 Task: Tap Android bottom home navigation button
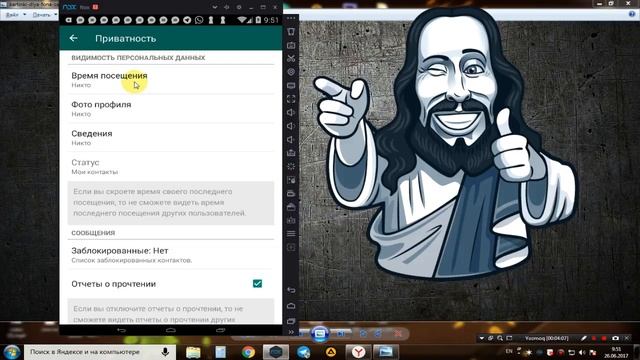click(171, 330)
